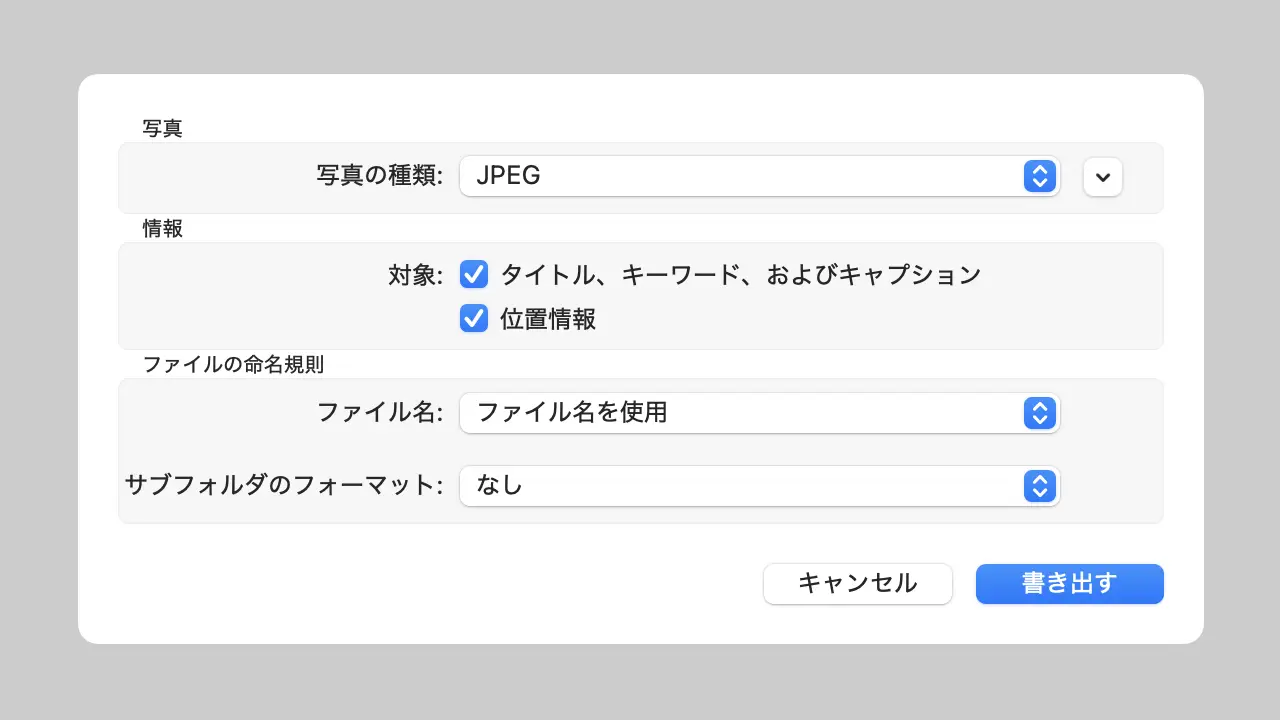Screen dimensions: 1280x720
Task: Click the 写真 section heading
Action: 162,128
